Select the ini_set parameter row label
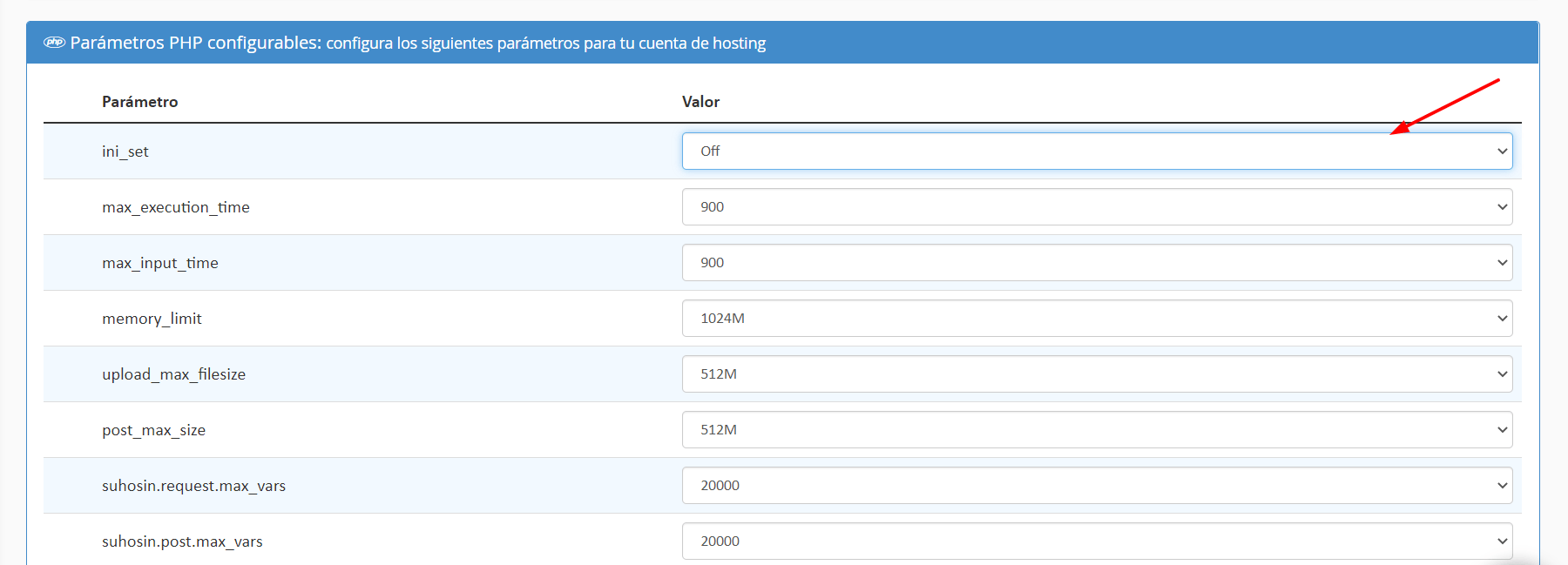The height and width of the screenshot is (565, 1568). [x=125, y=151]
